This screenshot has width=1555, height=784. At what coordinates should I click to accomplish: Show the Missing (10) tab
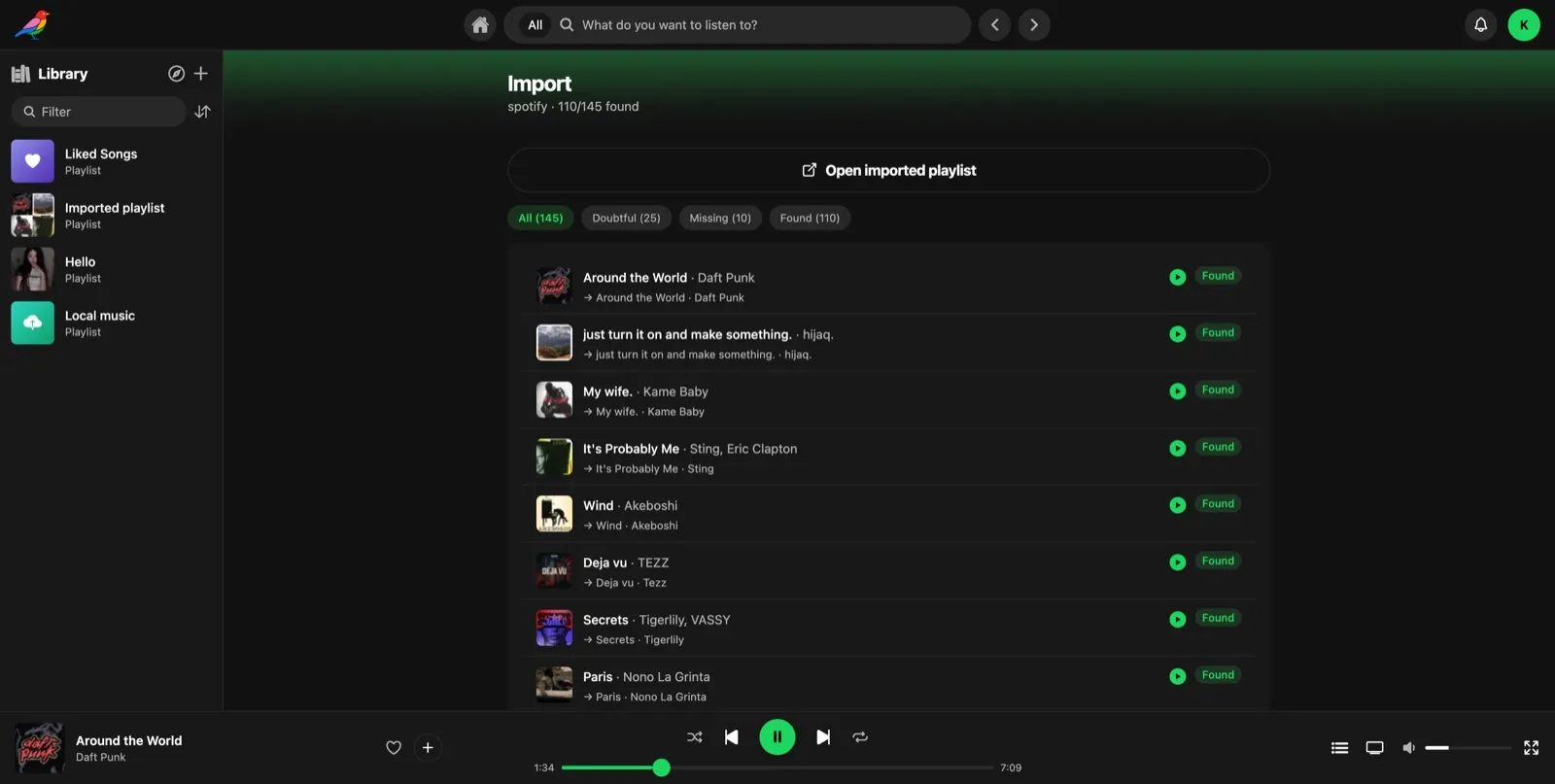720,218
